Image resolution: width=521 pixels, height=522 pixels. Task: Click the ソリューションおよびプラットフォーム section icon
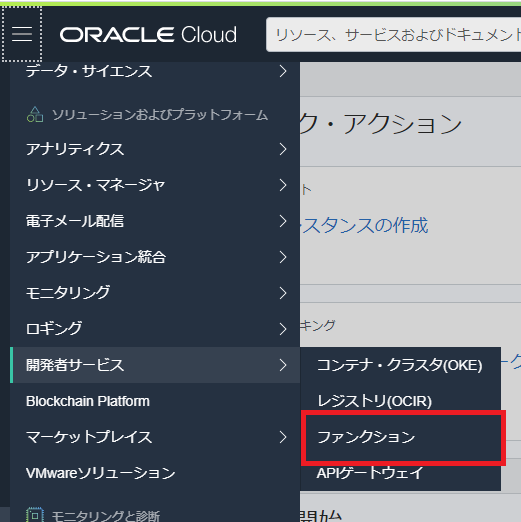point(35,114)
